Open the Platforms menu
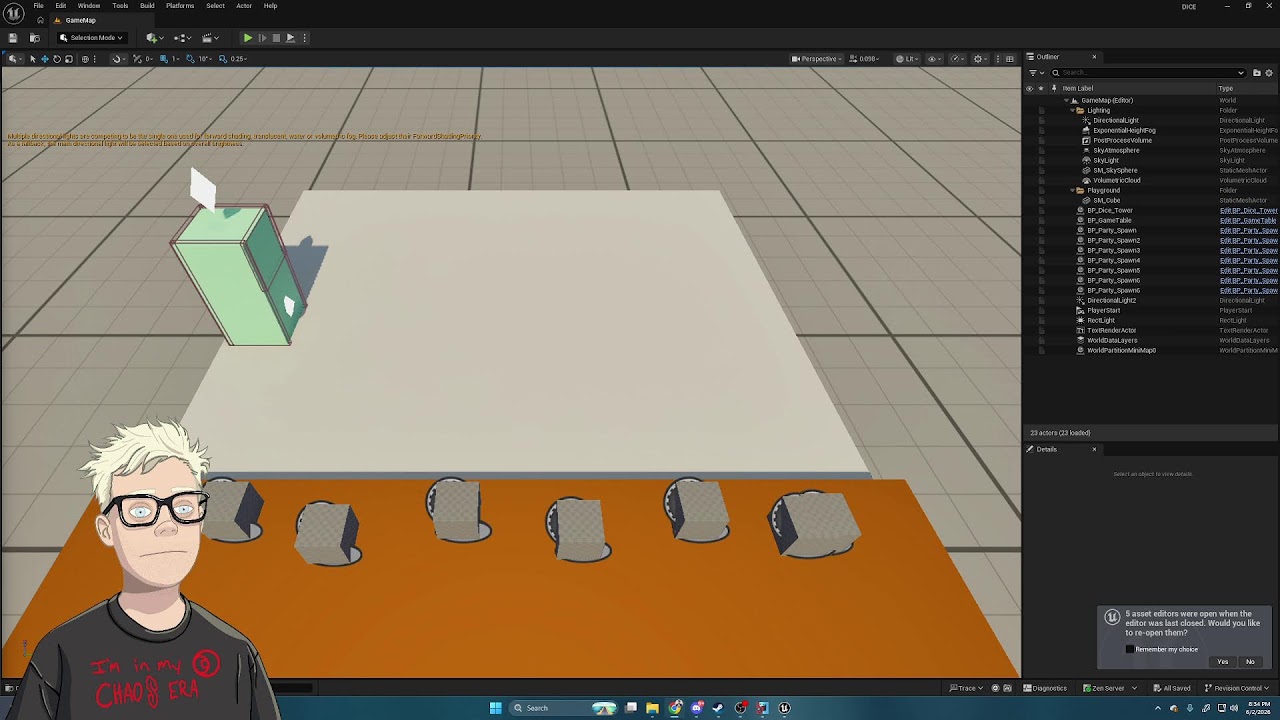The image size is (1280, 720). tap(180, 6)
